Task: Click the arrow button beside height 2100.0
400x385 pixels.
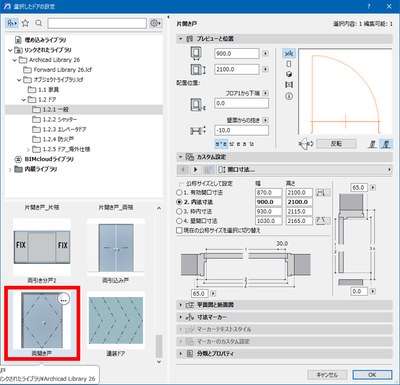Action: (x=265, y=69)
